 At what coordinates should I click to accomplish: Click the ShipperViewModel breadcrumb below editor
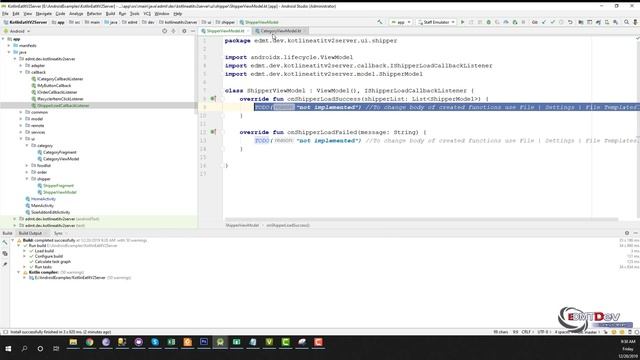tap(242, 225)
